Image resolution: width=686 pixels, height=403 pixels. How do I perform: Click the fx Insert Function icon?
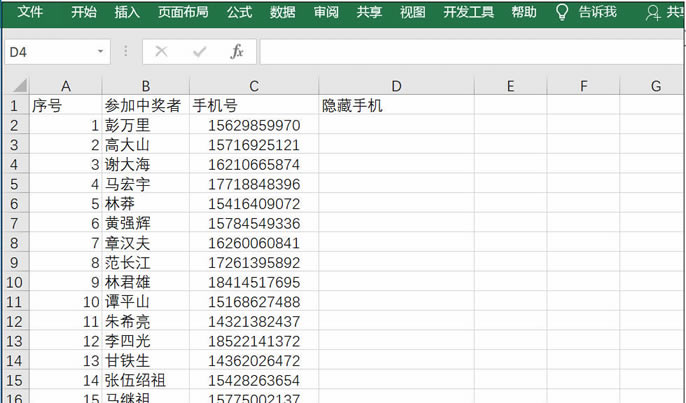click(237, 52)
